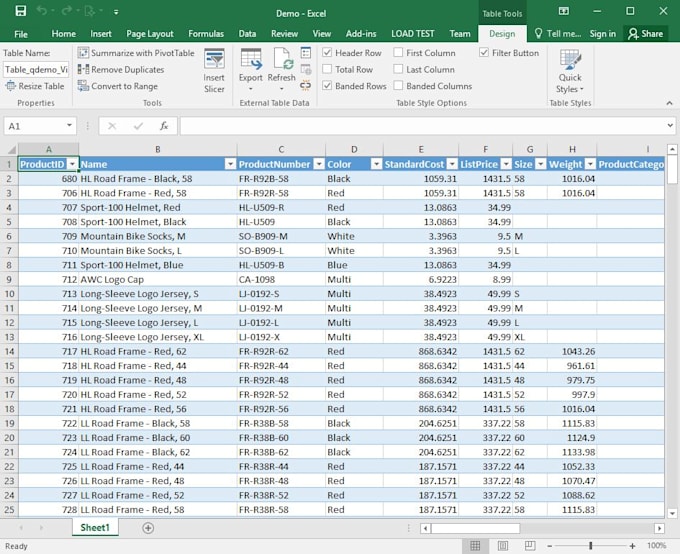Enable the Last Column checkbox
Screen dimensions: 680x554
[398, 69]
